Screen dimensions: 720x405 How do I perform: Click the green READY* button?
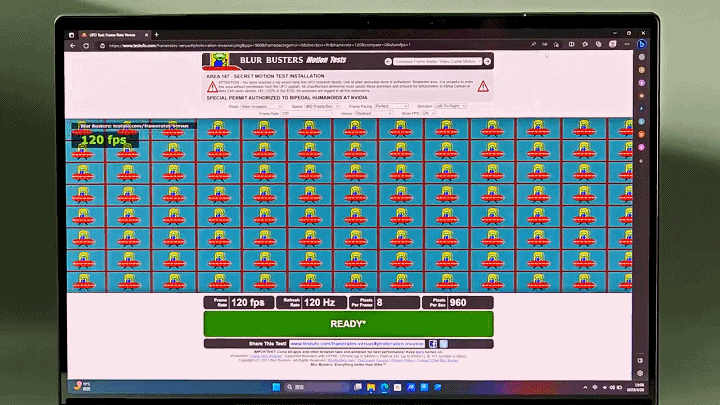coord(349,324)
